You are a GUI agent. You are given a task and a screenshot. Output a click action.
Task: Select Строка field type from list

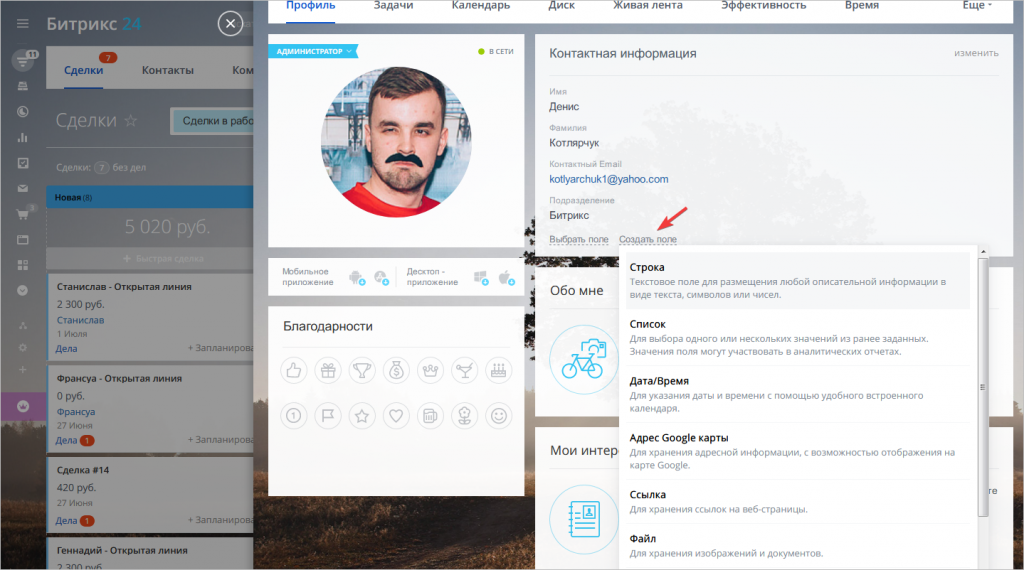tap(797, 281)
